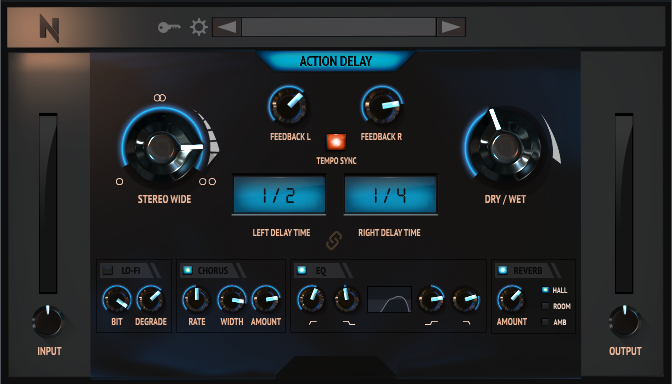Screen dimensions: 672x384
Task: Click the Output level meter
Action: [x=624, y=203]
